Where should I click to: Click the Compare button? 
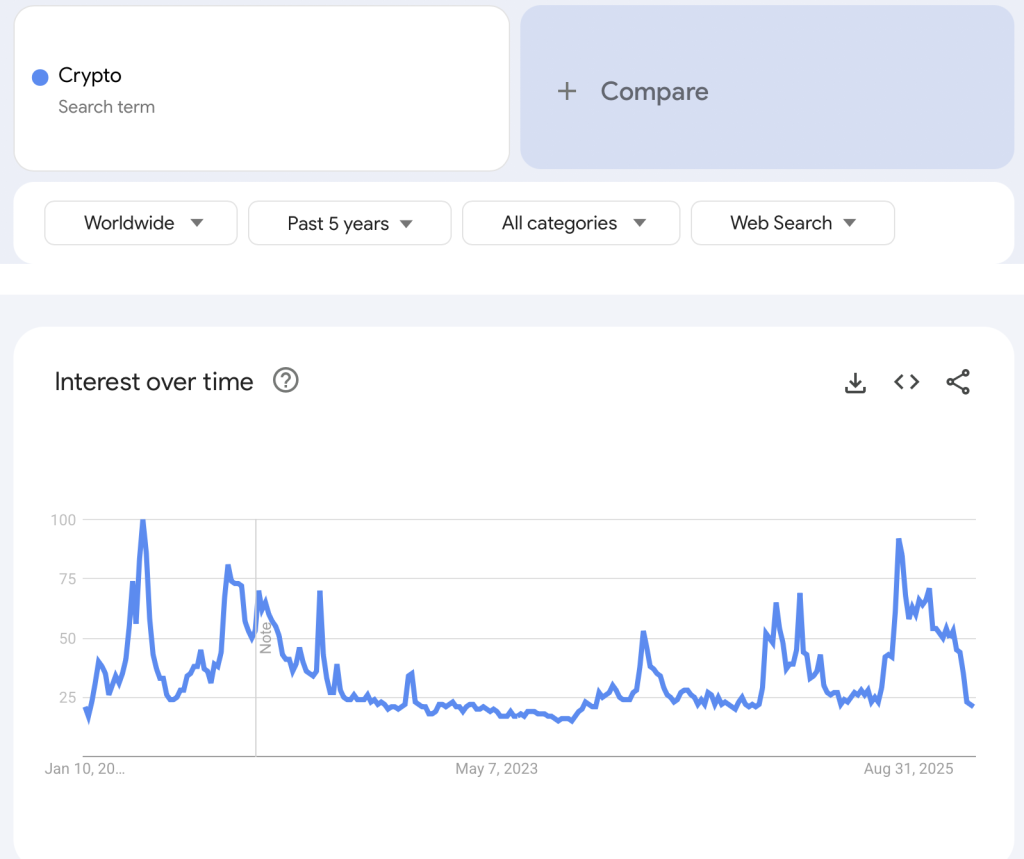(654, 91)
